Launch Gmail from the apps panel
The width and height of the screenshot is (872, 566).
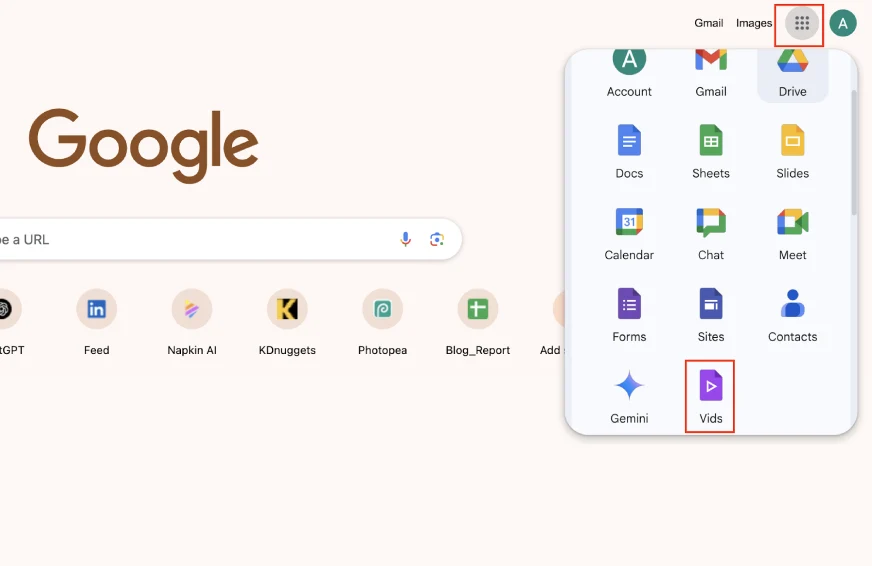click(711, 75)
